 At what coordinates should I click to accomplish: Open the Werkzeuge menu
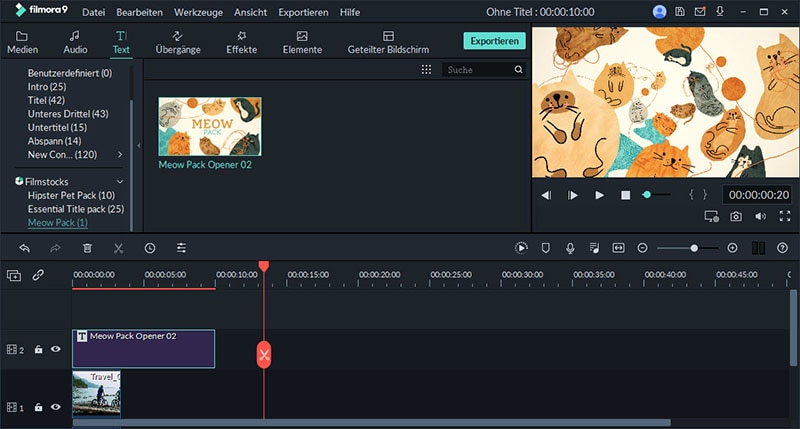[x=198, y=12]
